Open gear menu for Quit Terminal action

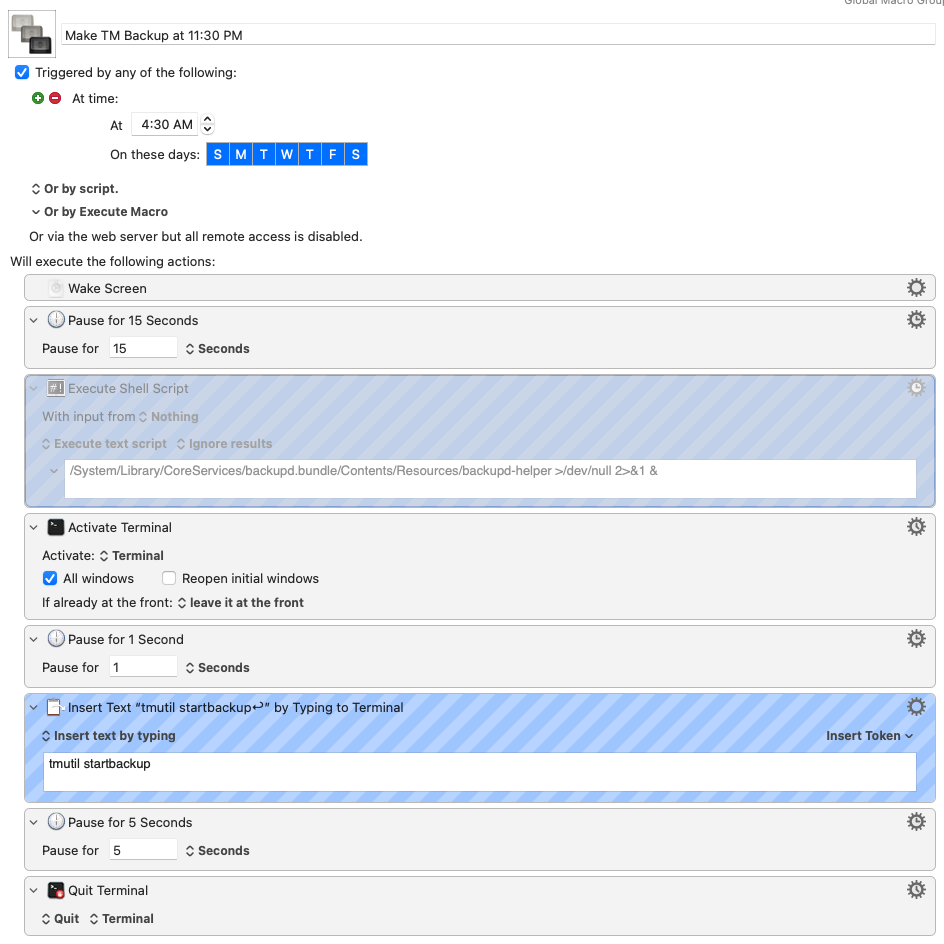(x=916, y=890)
